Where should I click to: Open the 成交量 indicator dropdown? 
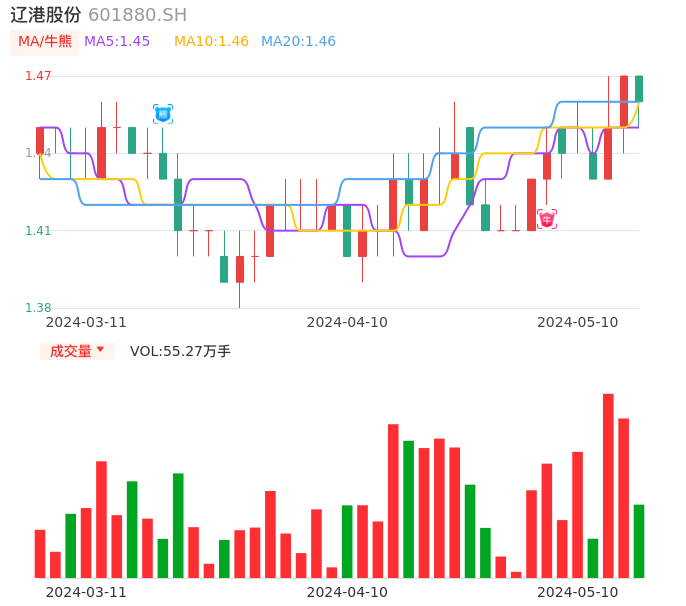[77, 351]
